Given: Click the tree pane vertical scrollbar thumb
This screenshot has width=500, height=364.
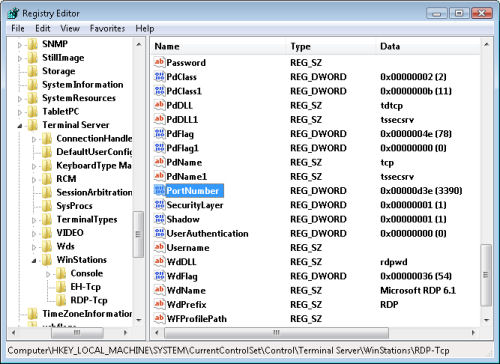Looking at the screenshot, I should [138, 235].
